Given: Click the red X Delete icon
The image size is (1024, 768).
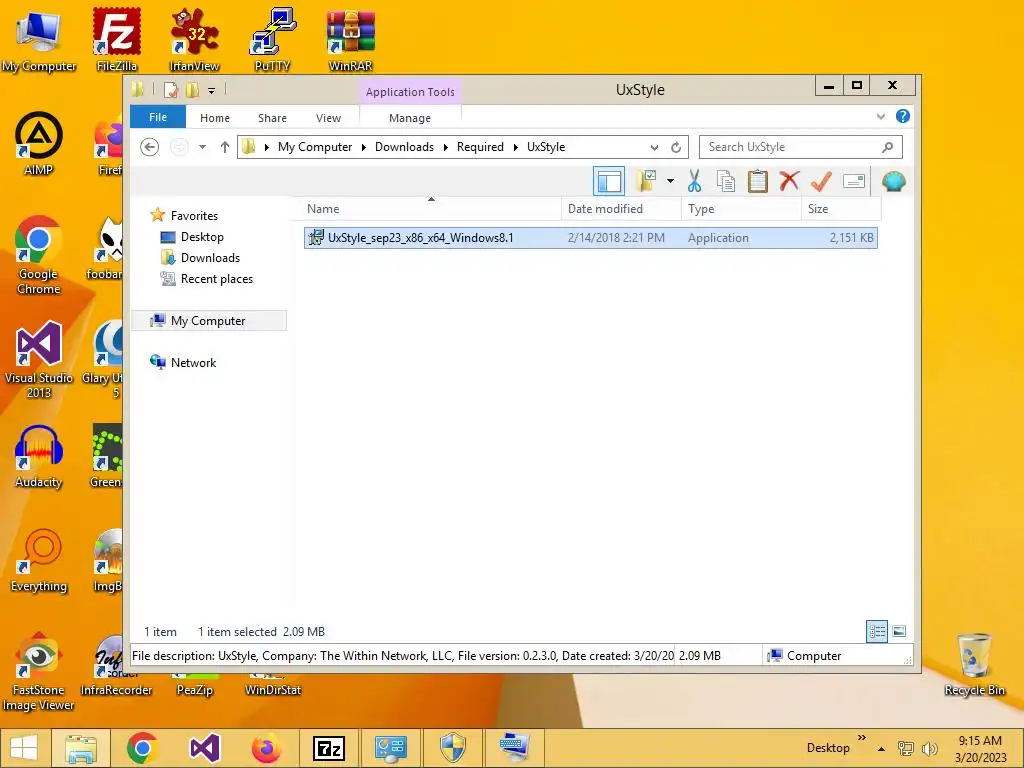Looking at the screenshot, I should tap(789, 181).
